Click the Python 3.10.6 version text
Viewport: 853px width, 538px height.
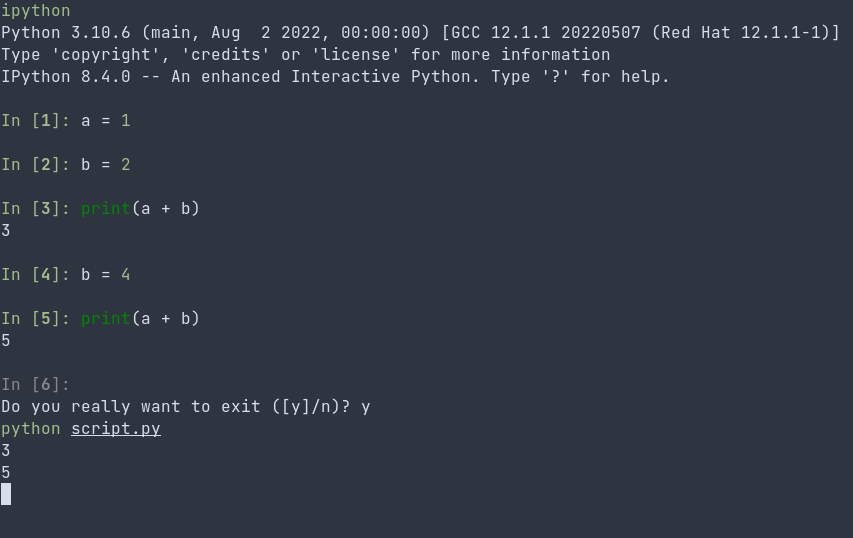(x=66, y=33)
